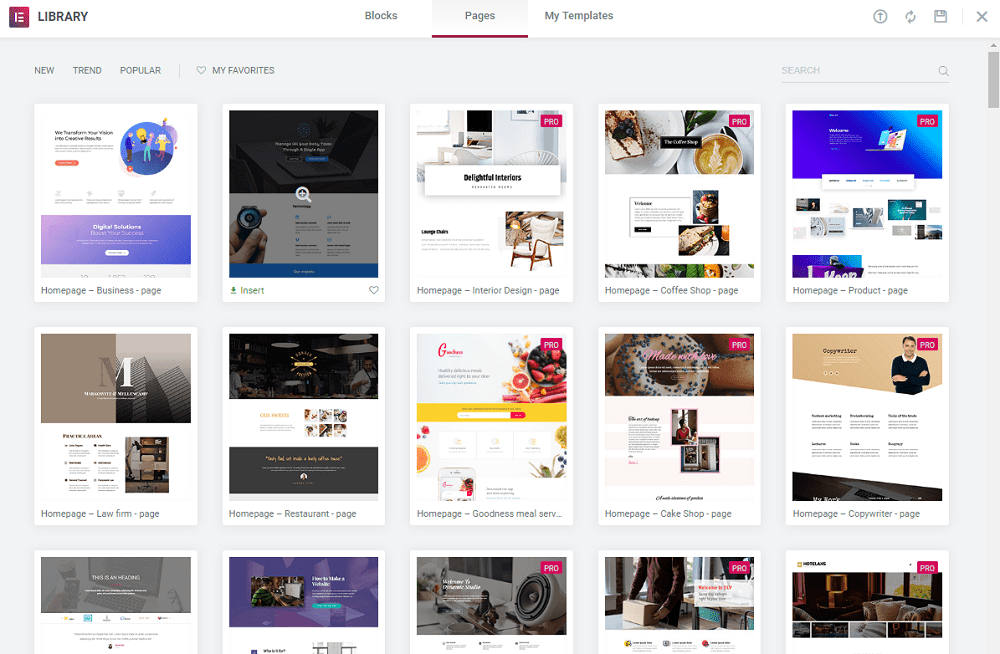Open Homepage – Interior Design thumbnail
Image resolution: width=1000 pixels, height=654 pixels.
coord(491,194)
